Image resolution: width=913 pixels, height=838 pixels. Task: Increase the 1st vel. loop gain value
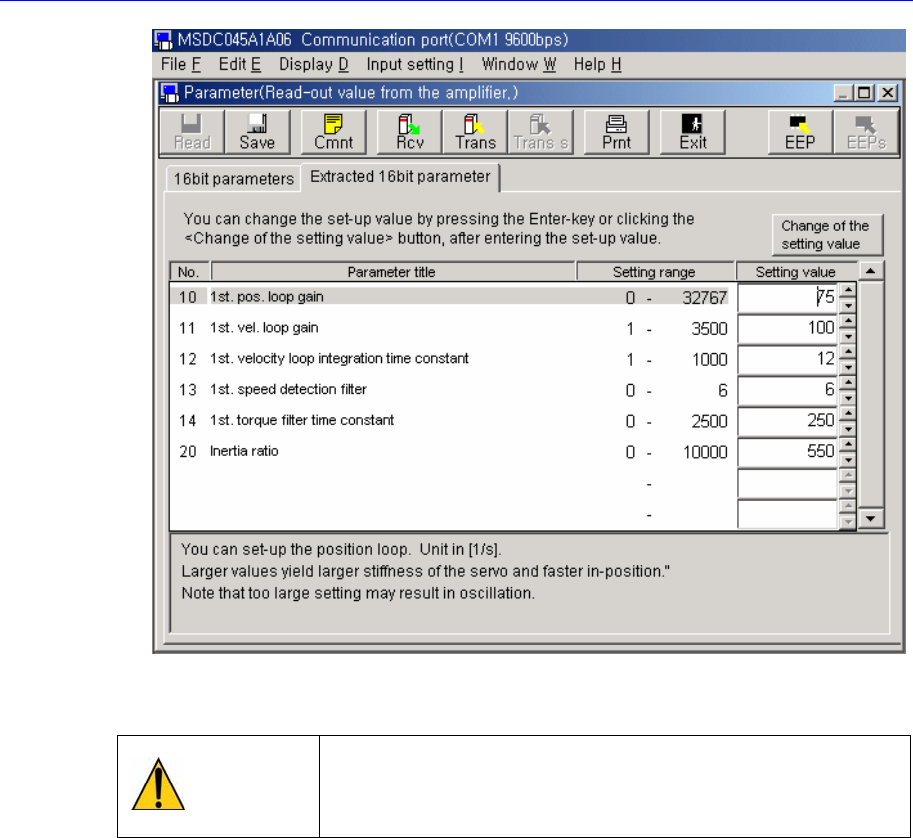pyautogui.click(x=848, y=321)
